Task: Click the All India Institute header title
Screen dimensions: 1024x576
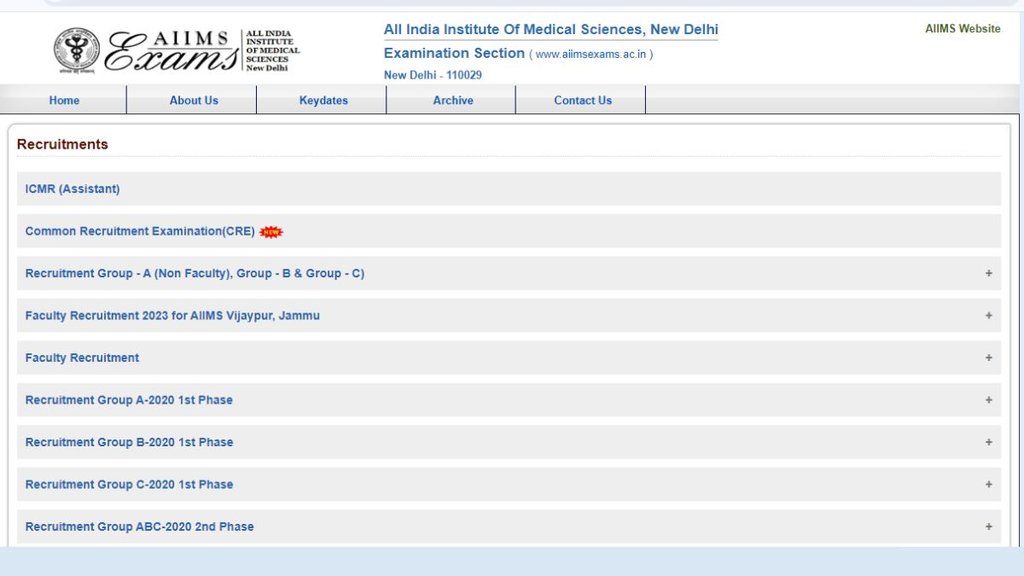Action: 550,30
